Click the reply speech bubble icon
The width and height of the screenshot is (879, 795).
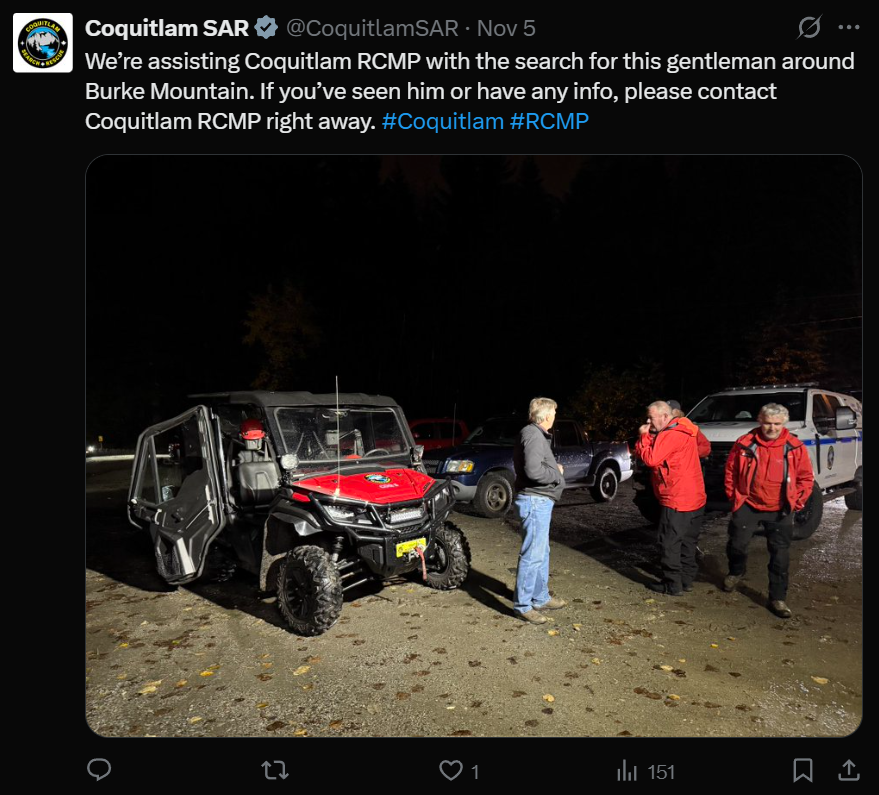pos(99,769)
